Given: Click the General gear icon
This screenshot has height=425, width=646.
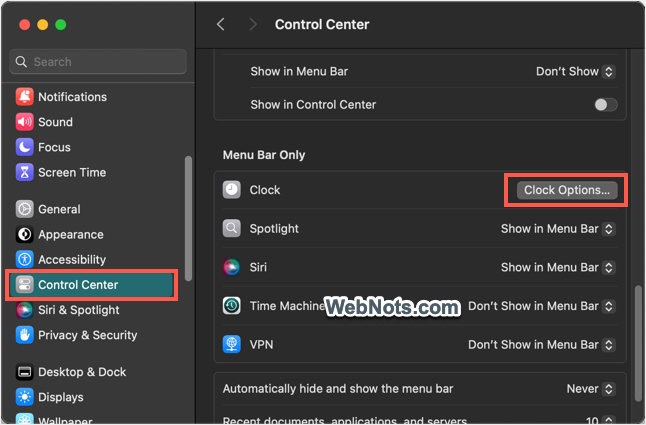Looking at the screenshot, I should [x=25, y=209].
